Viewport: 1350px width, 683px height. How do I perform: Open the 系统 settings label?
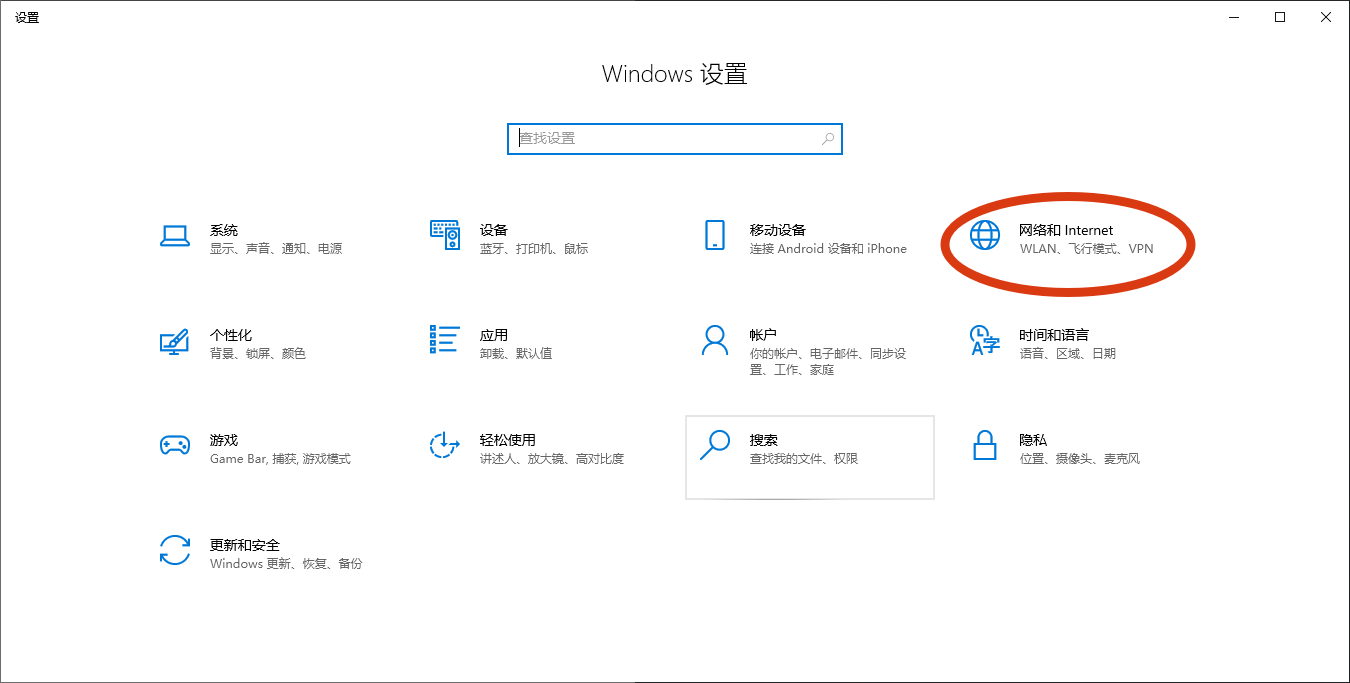(x=224, y=230)
